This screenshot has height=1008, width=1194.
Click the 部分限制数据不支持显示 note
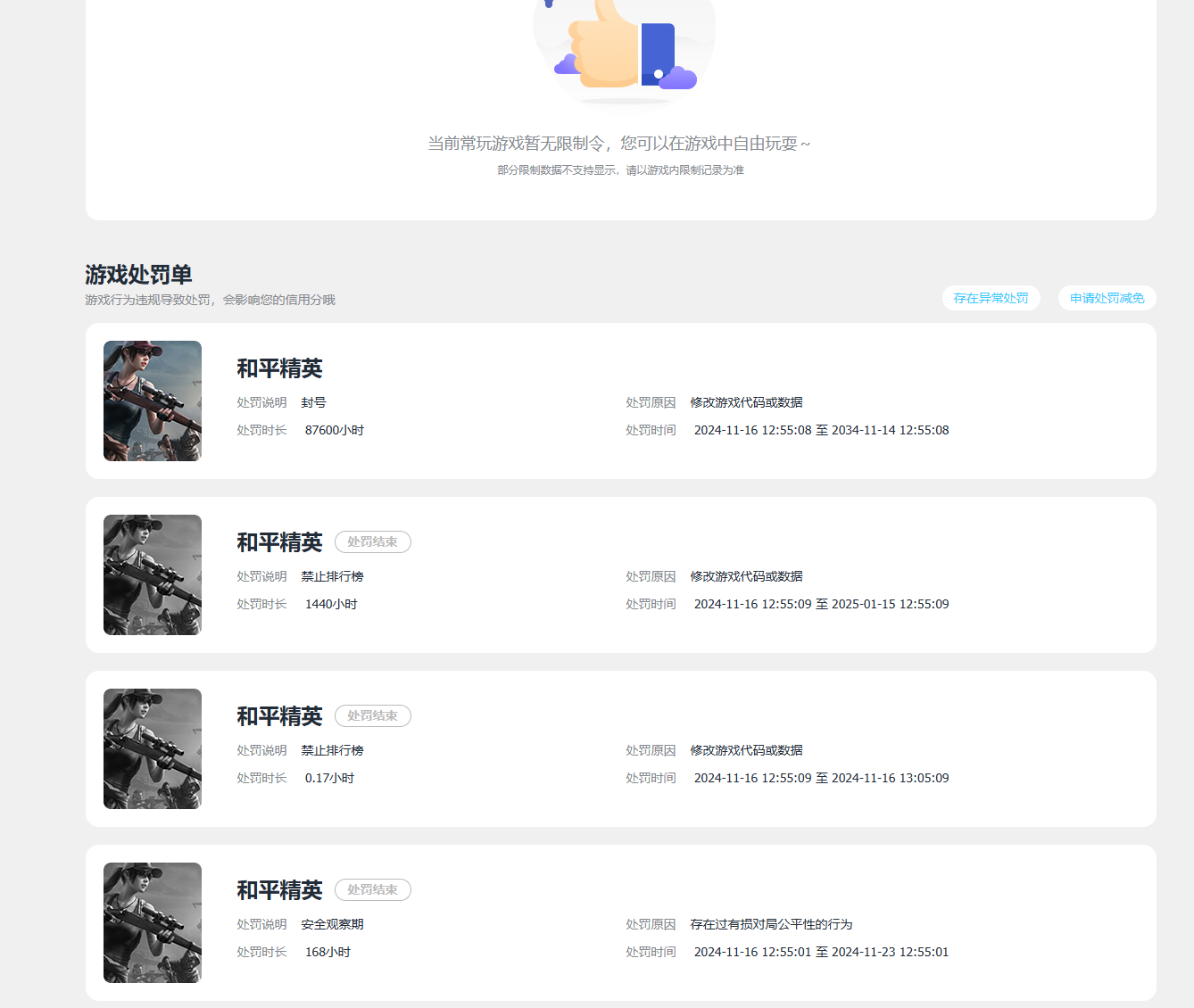[x=557, y=170]
